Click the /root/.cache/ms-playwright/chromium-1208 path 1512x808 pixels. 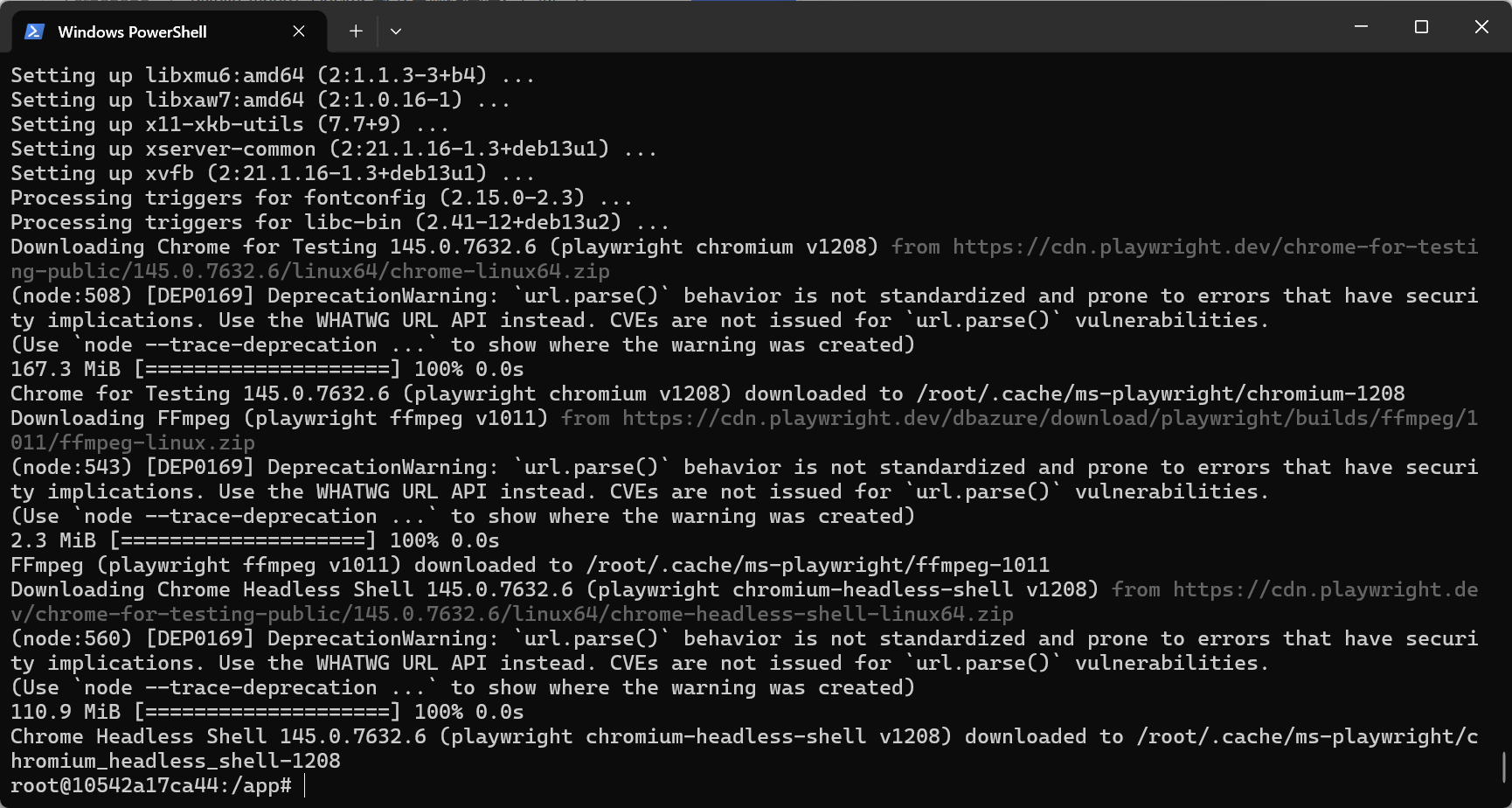click(1160, 394)
